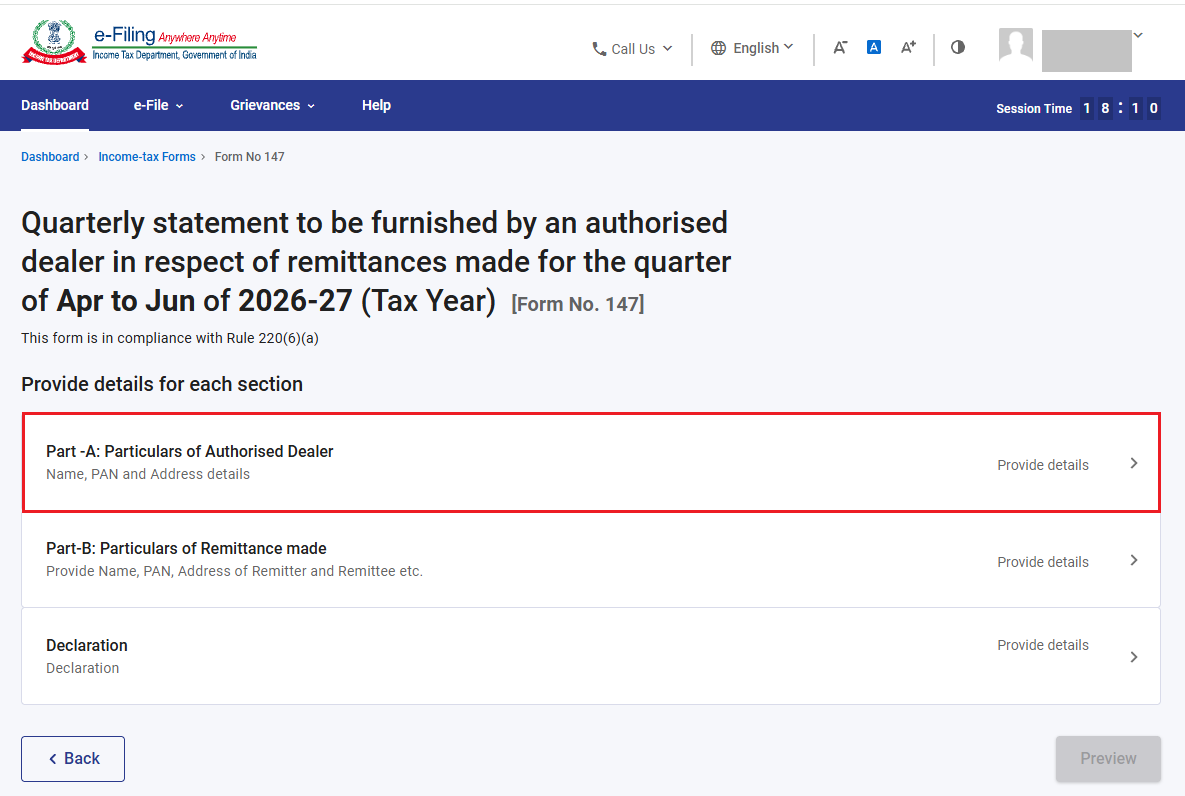
Task: Click the user profile avatar
Action: [x=1016, y=45]
